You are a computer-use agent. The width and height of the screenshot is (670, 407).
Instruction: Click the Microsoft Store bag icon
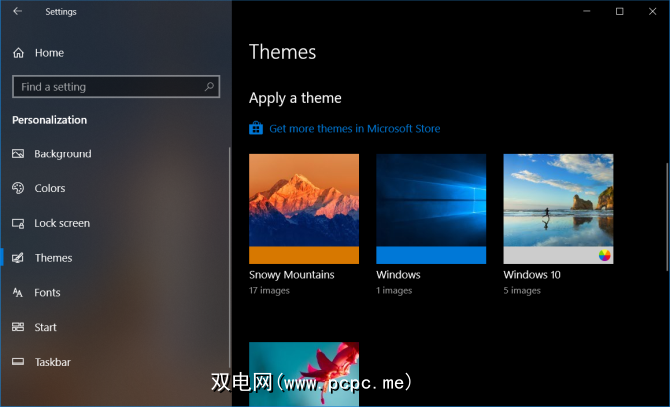[x=256, y=128]
